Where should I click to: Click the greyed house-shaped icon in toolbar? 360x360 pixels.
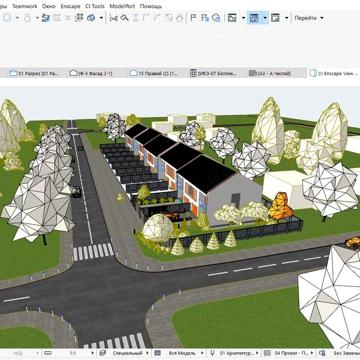180,18
